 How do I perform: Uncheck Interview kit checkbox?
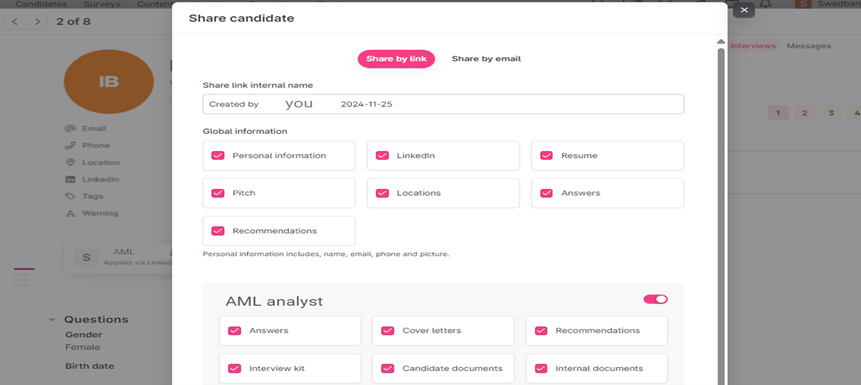coord(234,369)
